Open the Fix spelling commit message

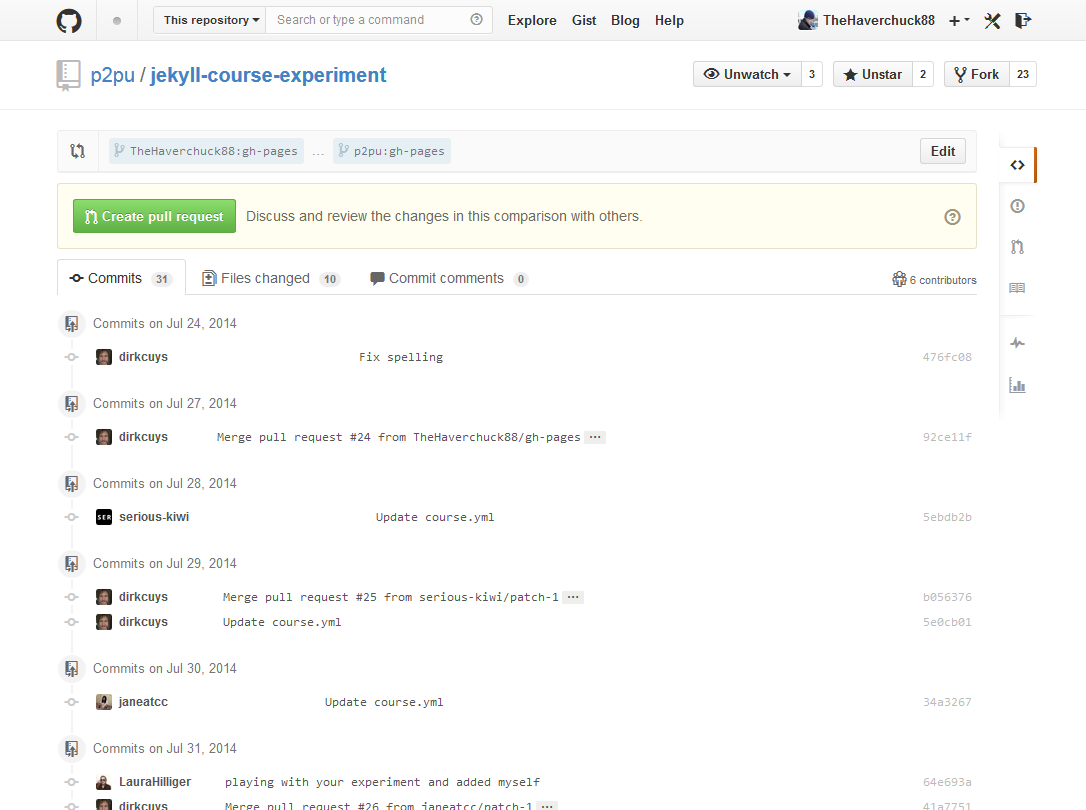401,357
